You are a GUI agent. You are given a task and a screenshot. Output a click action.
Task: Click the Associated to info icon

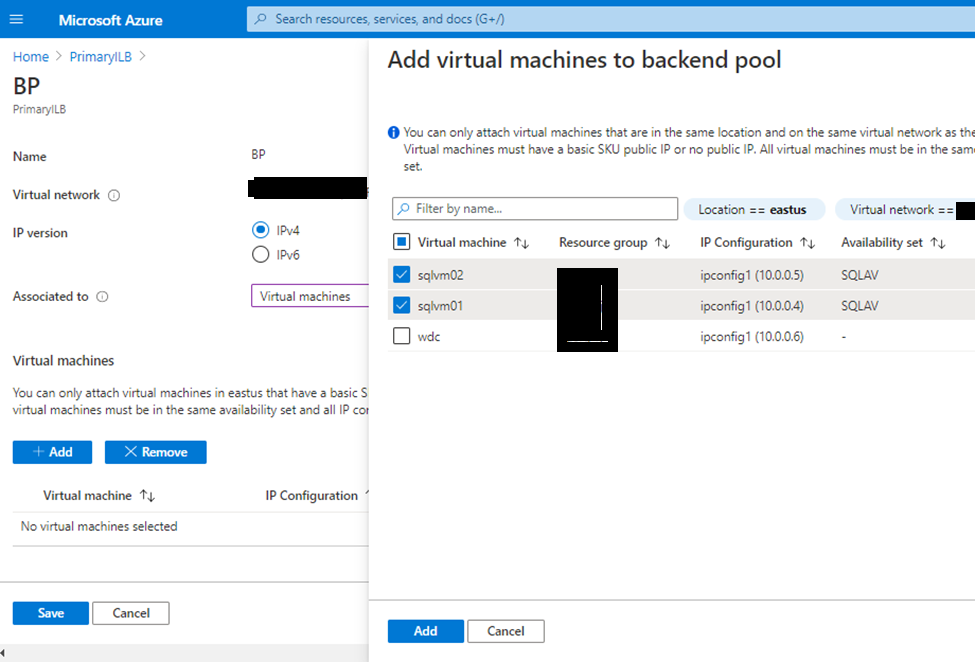pos(103,297)
